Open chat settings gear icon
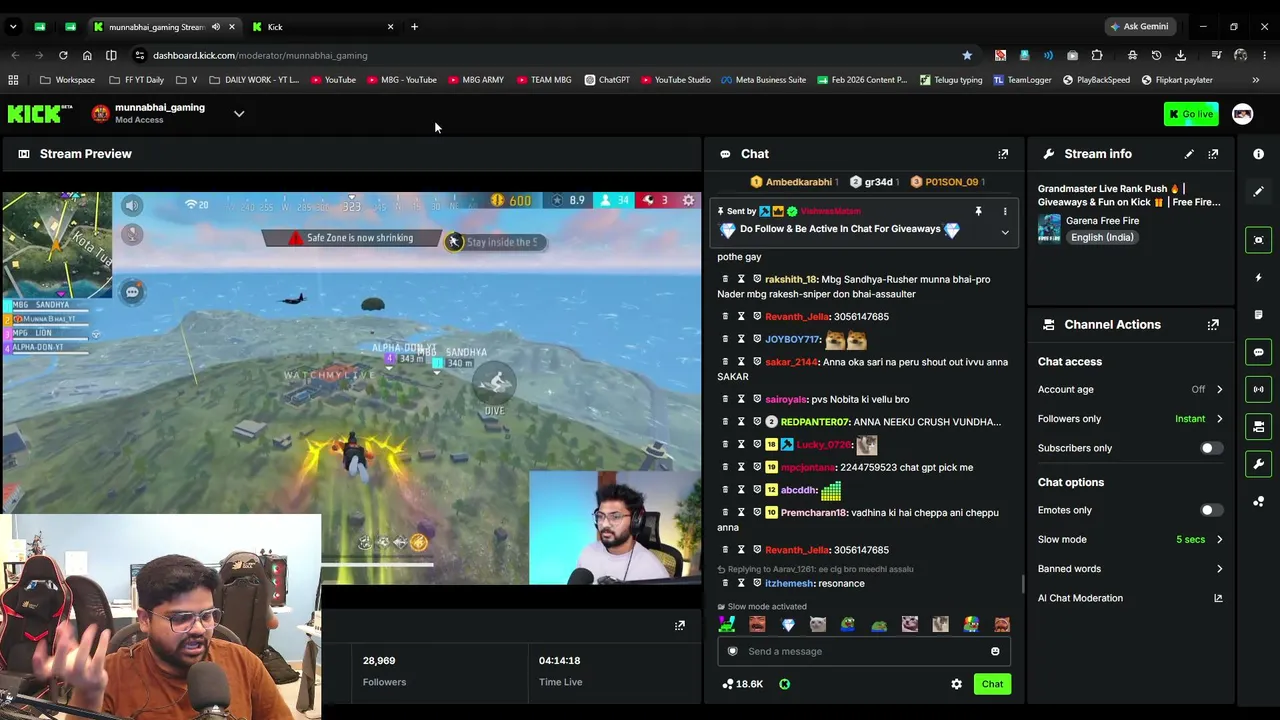This screenshot has width=1280, height=720. [x=956, y=684]
